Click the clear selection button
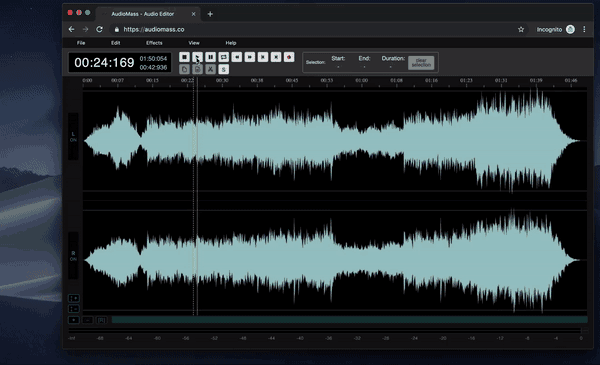The width and height of the screenshot is (600, 365). click(421, 63)
